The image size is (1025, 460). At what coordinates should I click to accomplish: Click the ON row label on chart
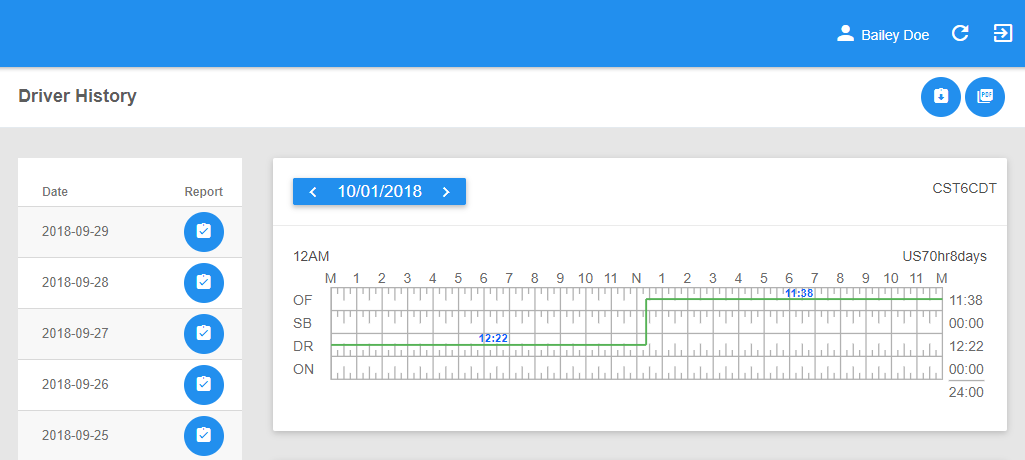(303, 369)
